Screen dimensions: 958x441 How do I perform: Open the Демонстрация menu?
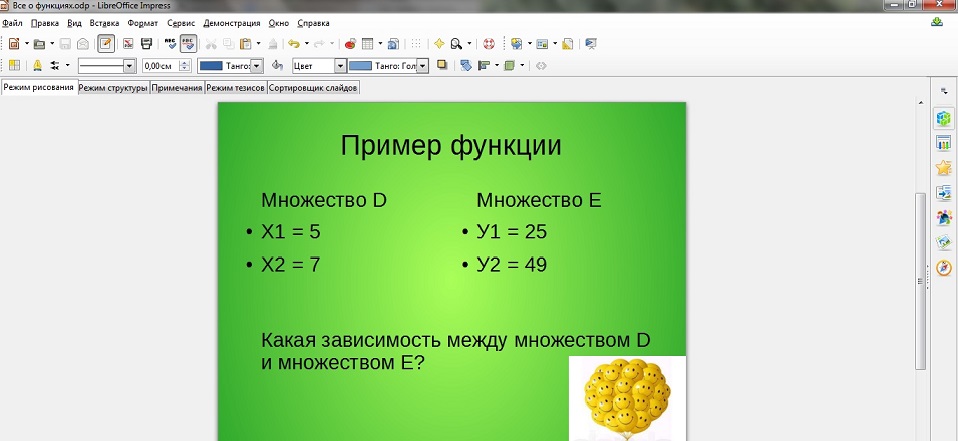tap(232, 22)
